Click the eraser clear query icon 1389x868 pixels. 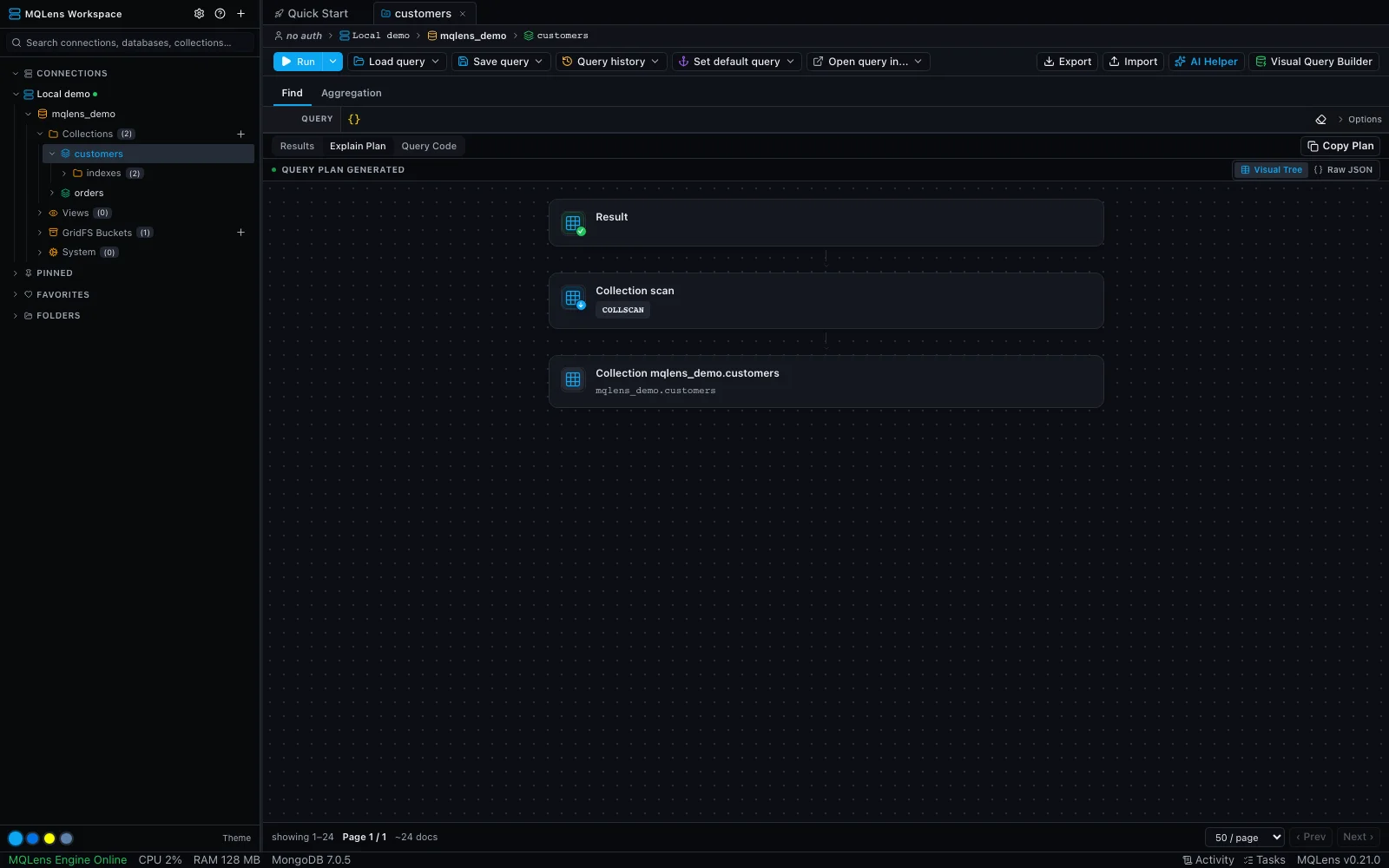point(1320,120)
